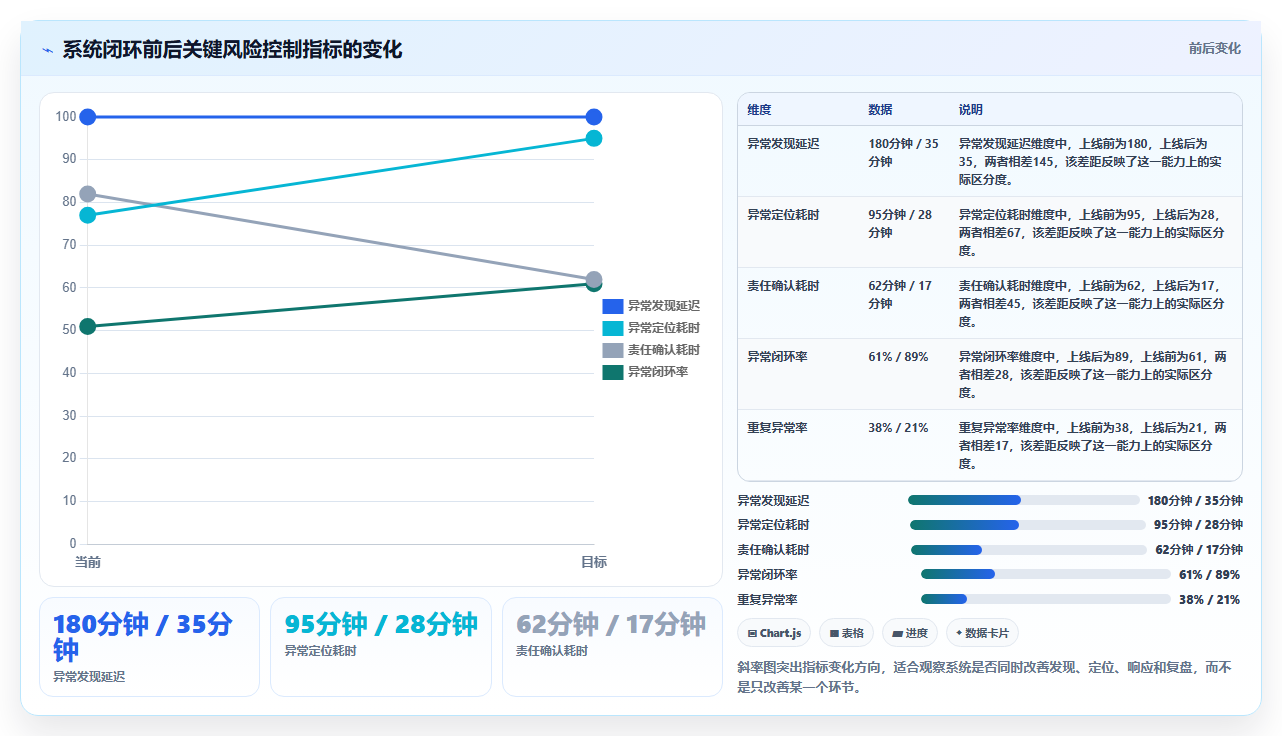1282x736 pixels.
Task: Click the 61% / 89% value beside progress bar
Action: (1210, 575)
